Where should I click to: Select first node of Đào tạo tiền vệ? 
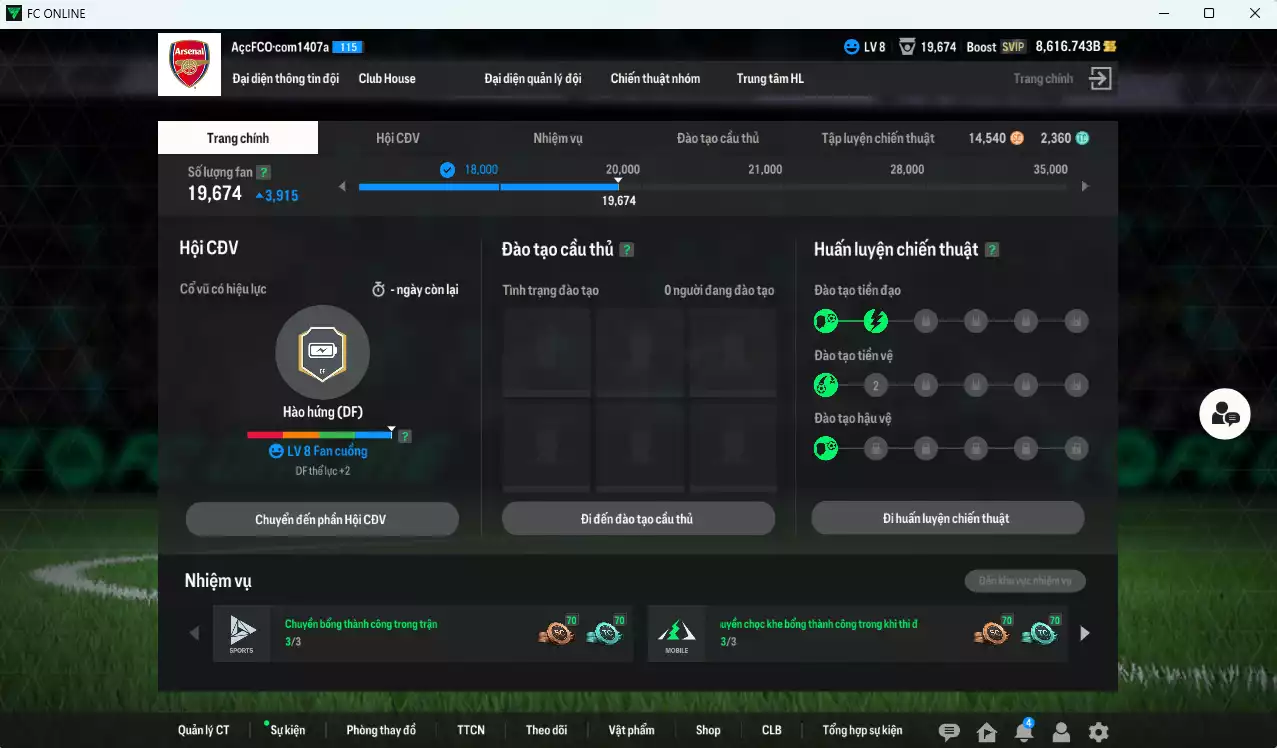coord(826,385)
